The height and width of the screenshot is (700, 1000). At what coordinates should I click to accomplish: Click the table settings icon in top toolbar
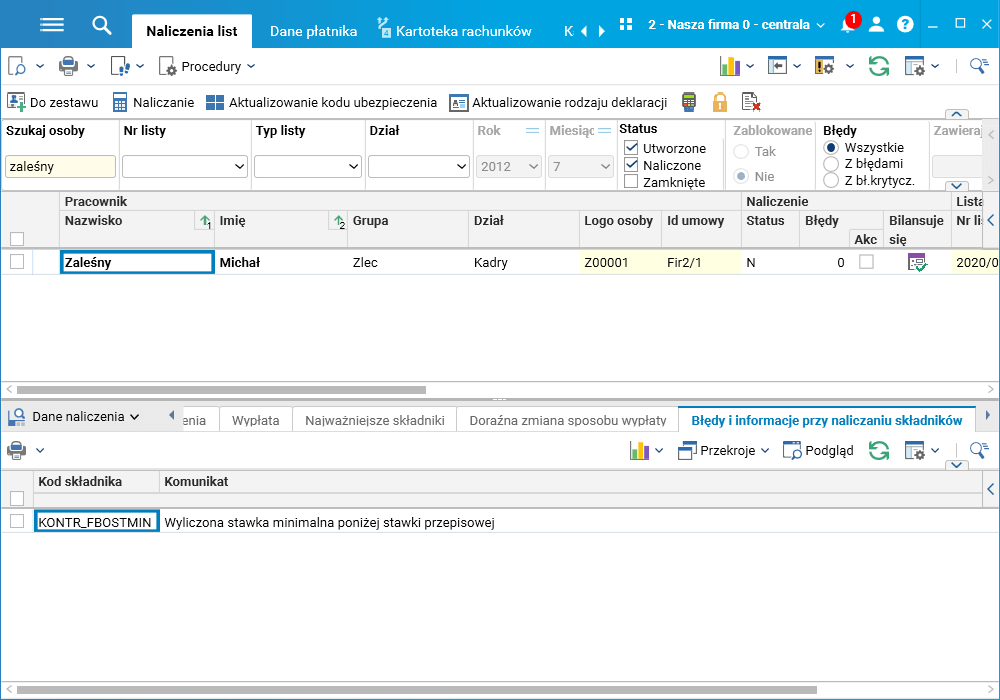point(915,66)
